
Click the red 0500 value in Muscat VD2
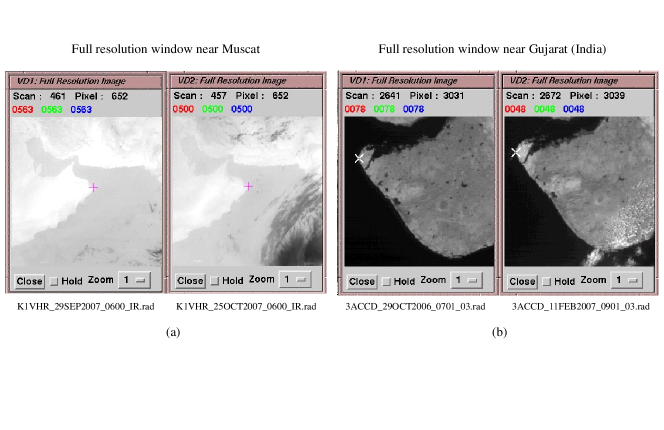point(183,109)
